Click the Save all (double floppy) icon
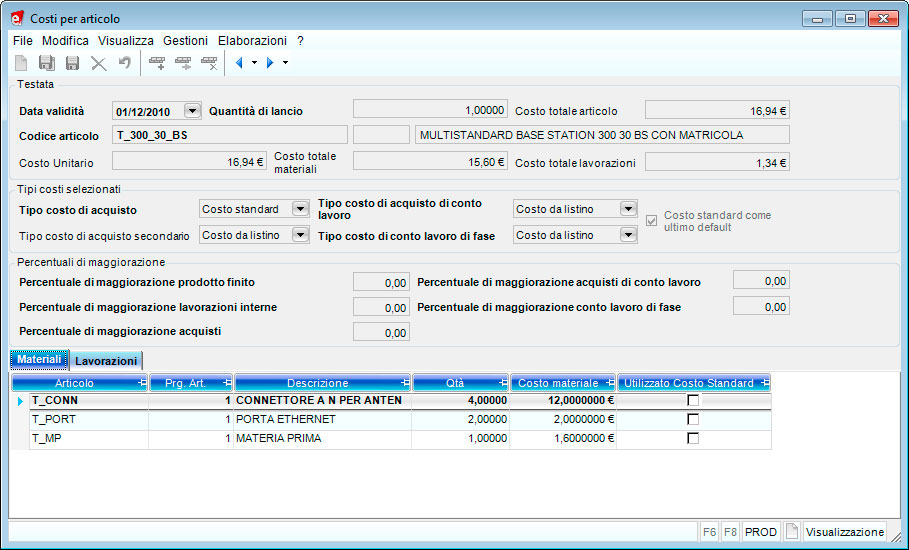The image size is (909, 550). click(46, 63)
